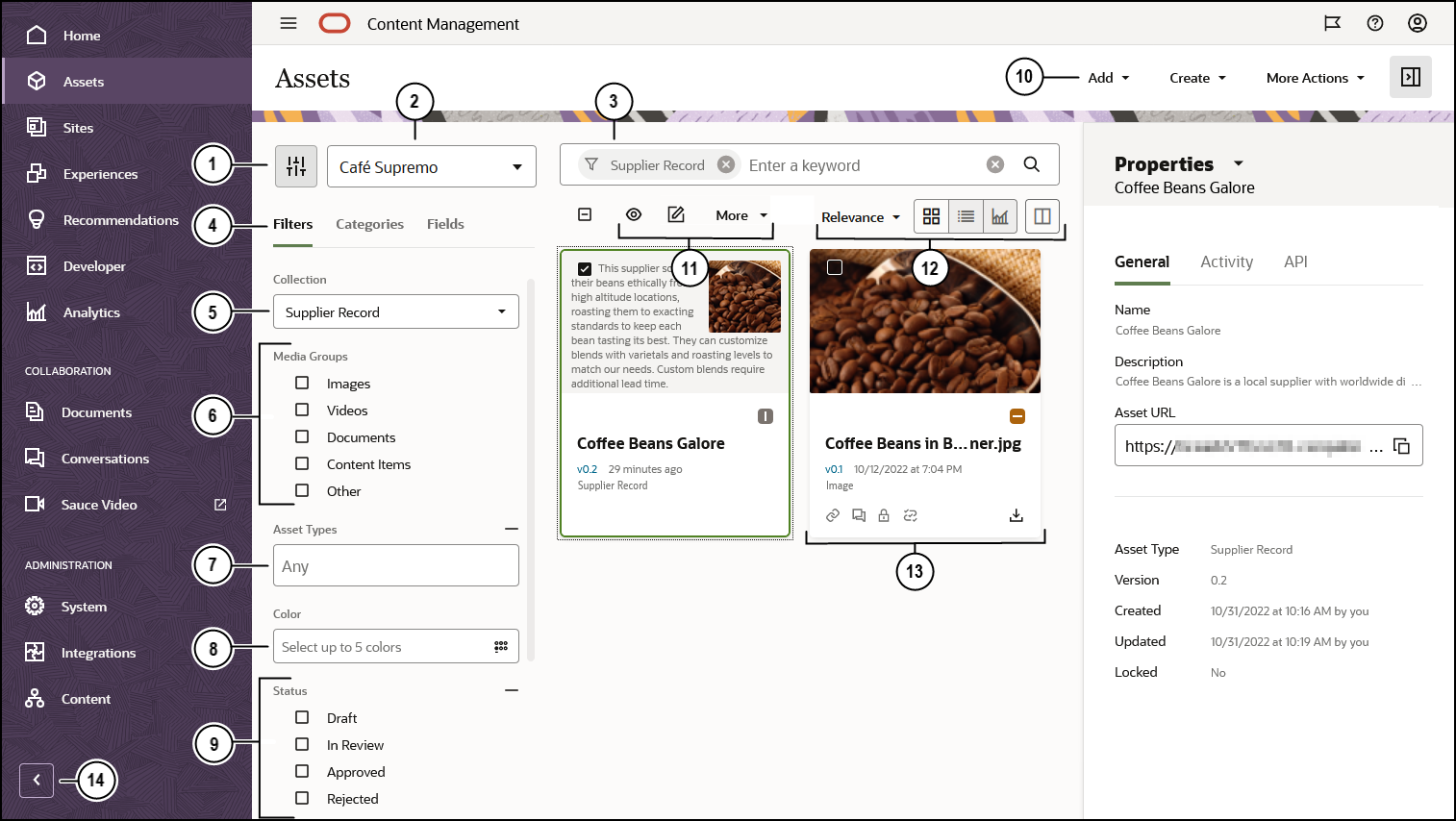Open the Create dropdown menu
This screenshot has height=821, width=1456.
pyautogui.click(x=1197, y=78)
